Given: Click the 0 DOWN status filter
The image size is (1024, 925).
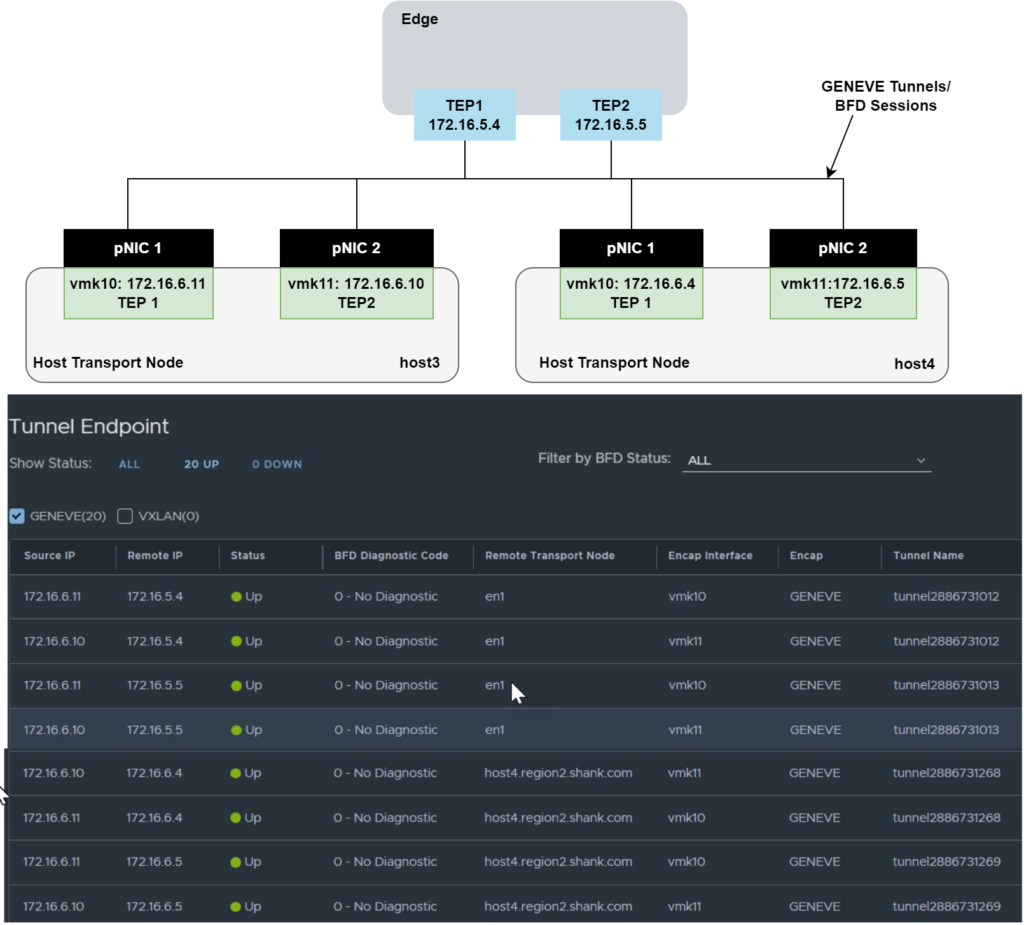Looking at the screenshot, I should coord(276,464).
